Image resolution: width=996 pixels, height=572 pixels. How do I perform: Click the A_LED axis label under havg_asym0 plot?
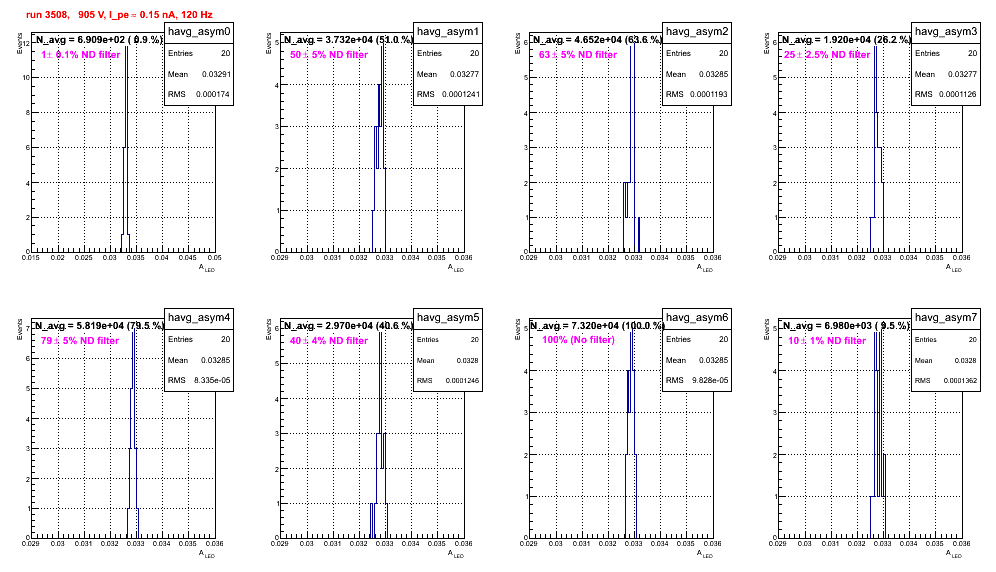(207, 268)
